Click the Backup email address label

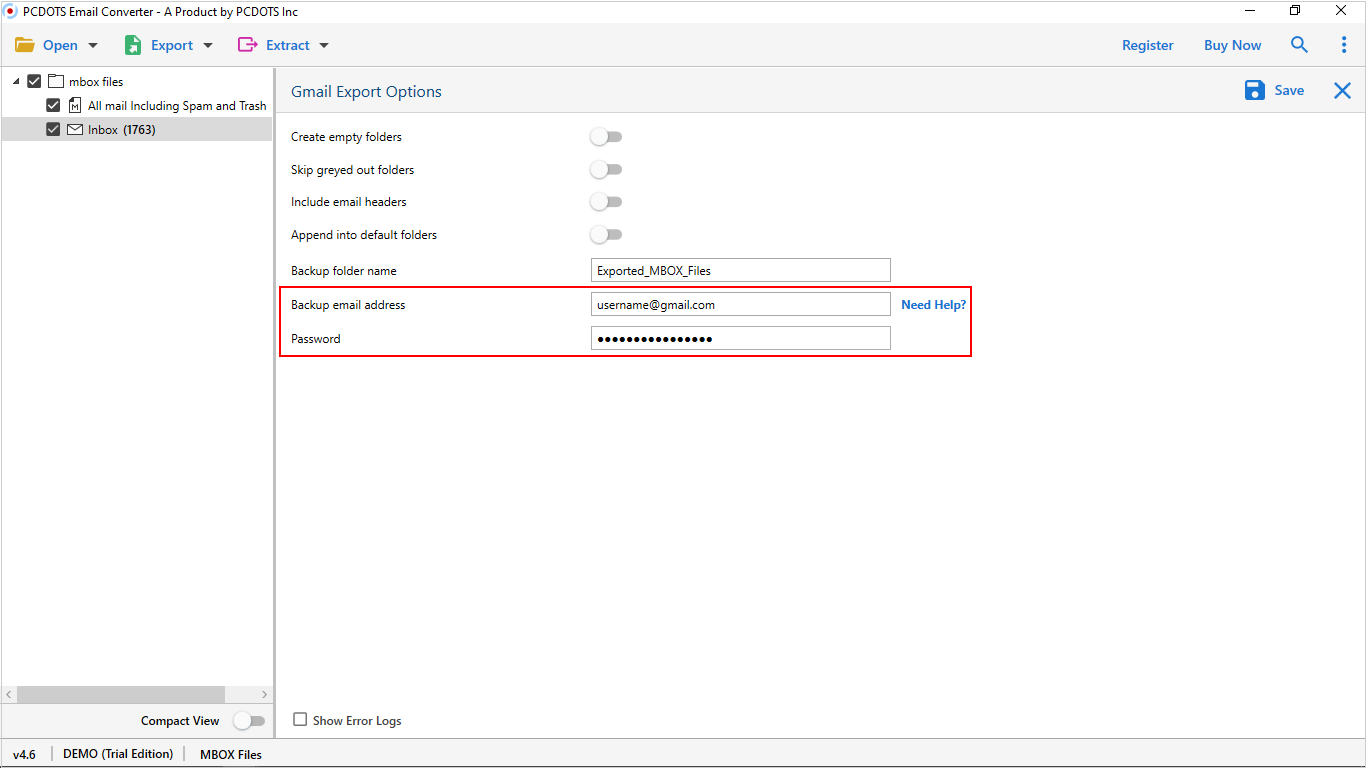point(348,305)
